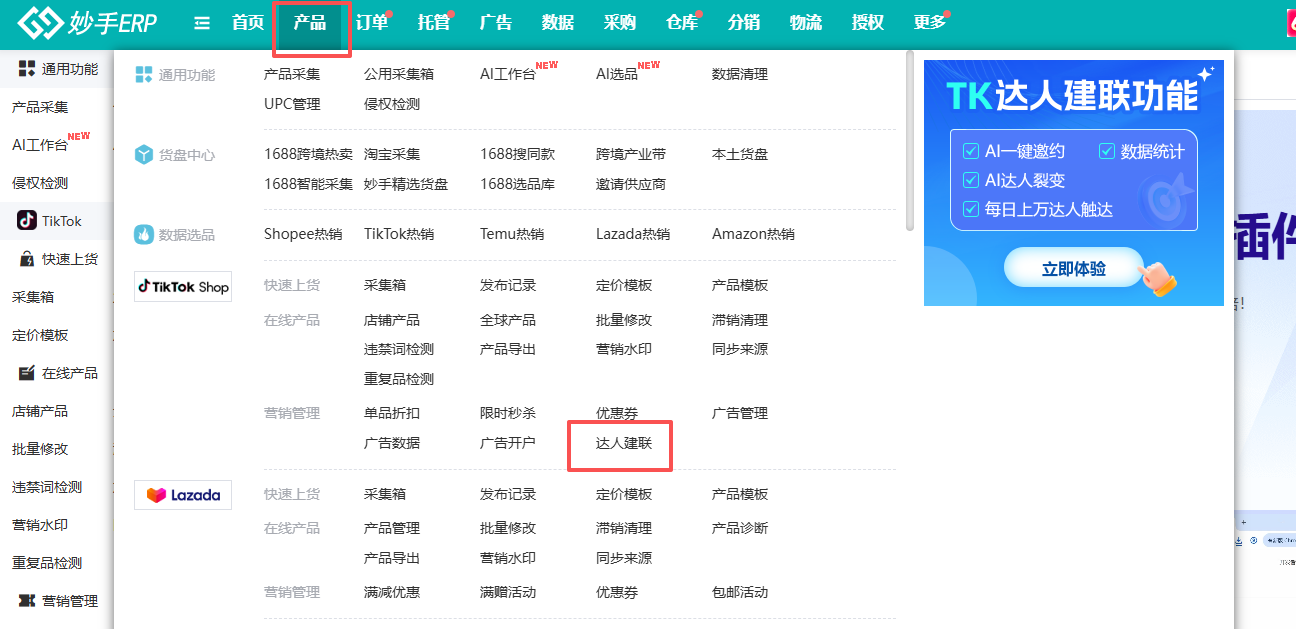The width and height of the screenshot is (1296, 629).
Task: Open 广告开户 link
Action: point(508,443)
